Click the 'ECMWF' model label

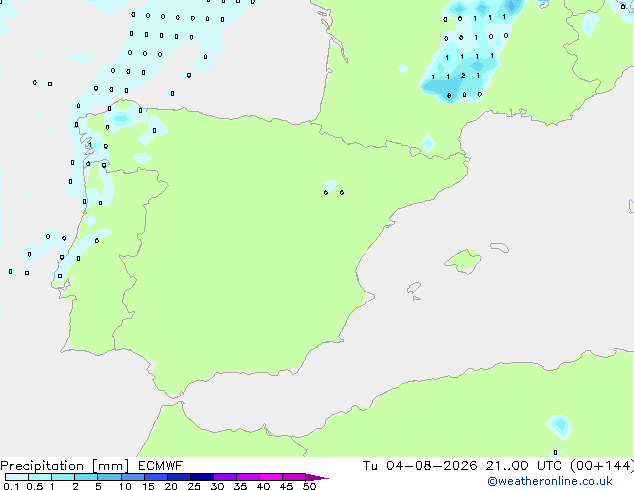click(161, 466)
